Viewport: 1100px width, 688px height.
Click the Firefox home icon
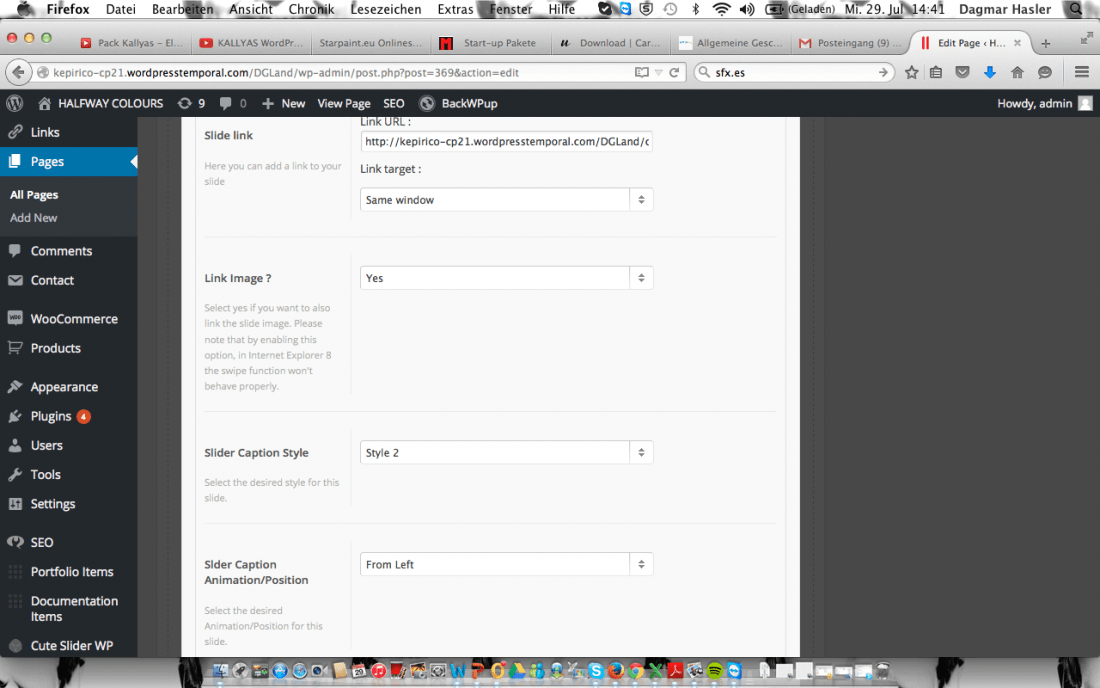[x=1017, y=72]
